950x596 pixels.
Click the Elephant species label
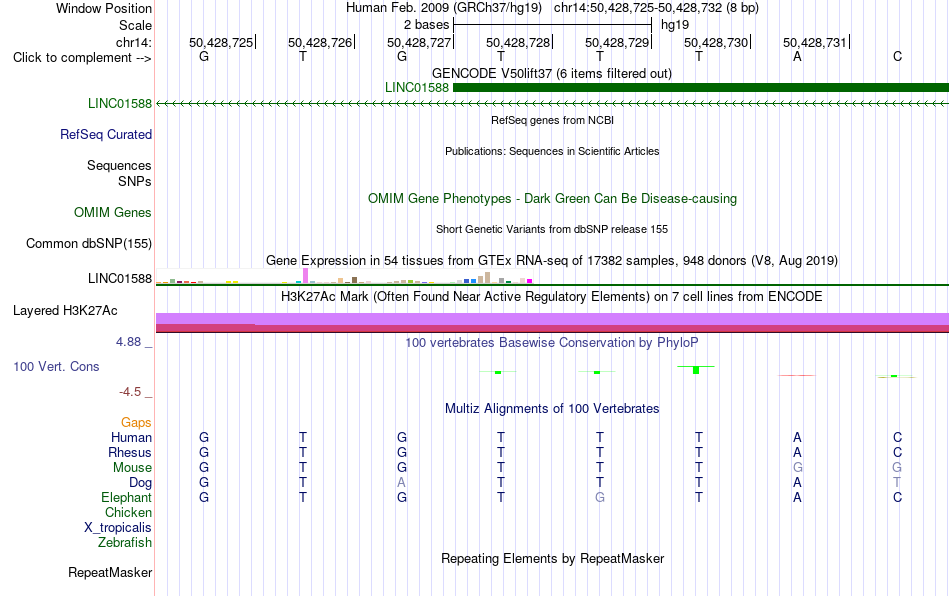tap(126, 497)
